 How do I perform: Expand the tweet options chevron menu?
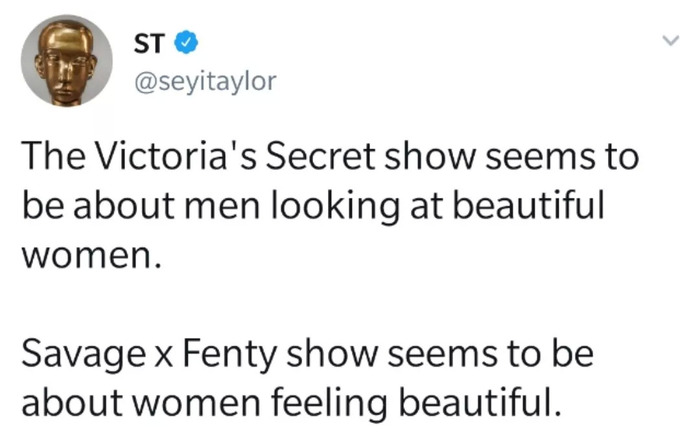click(x=670, y=41)
